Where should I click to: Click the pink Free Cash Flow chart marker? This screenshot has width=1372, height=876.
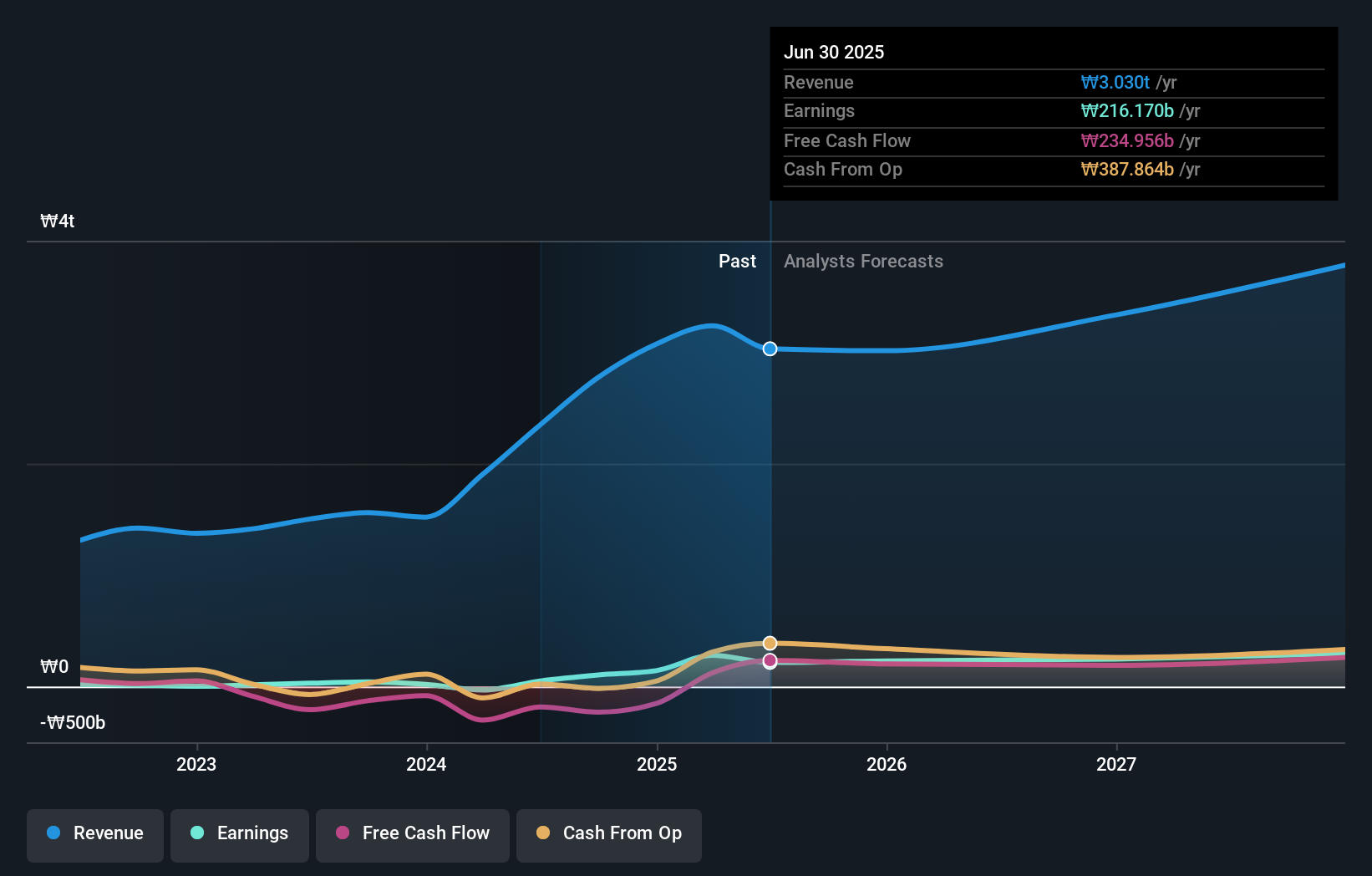[x=769, y=660]
